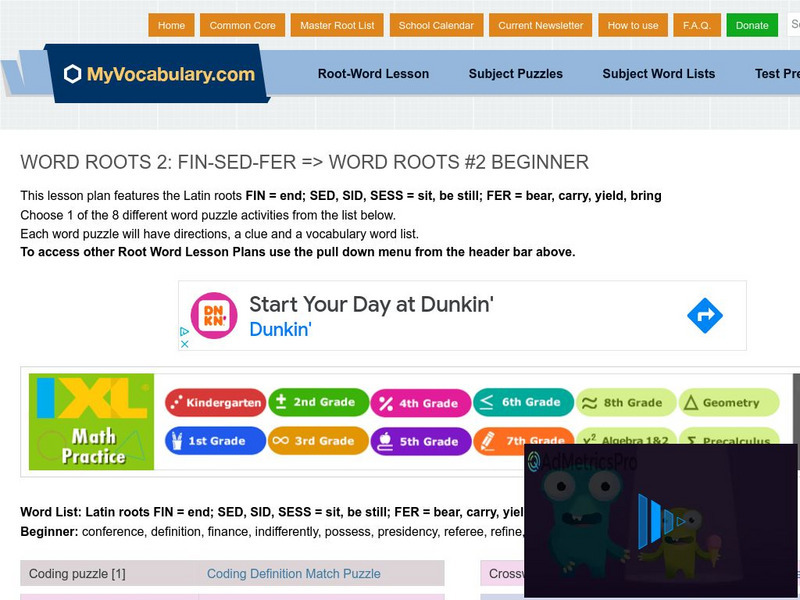Click the Dunkin' pink logo icon
Screen dimensions: 800x600
tap(214, 316)
